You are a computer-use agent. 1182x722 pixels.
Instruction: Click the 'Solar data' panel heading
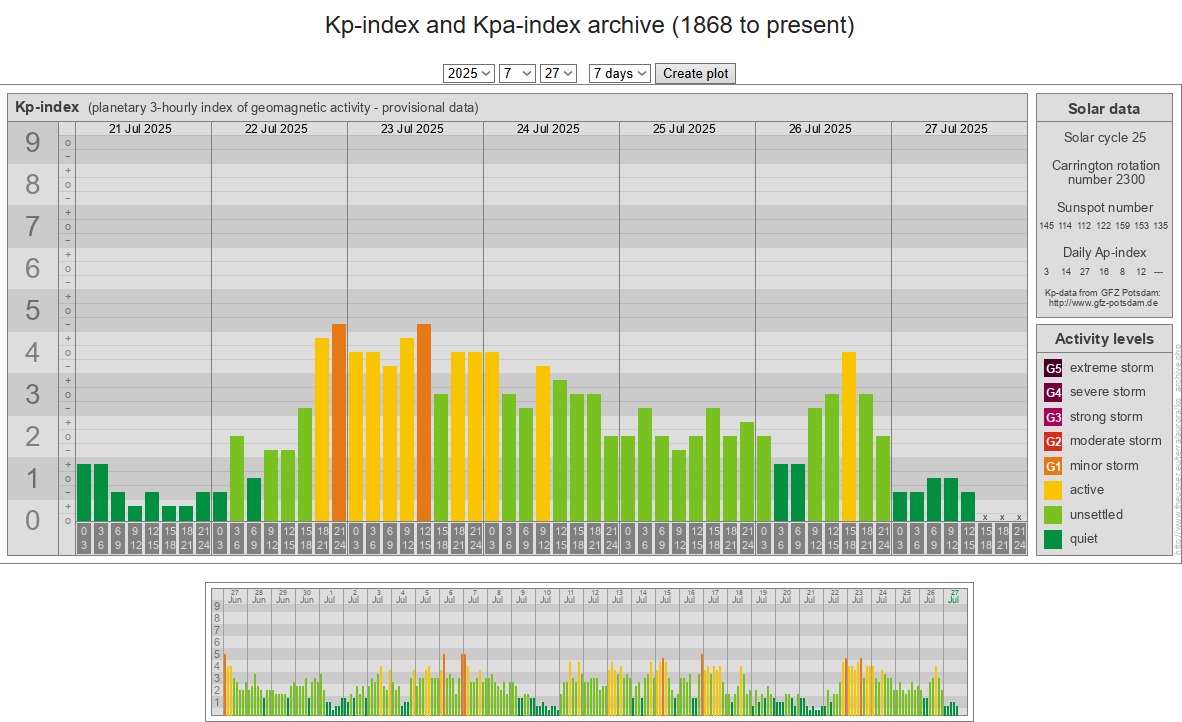(1104, 109)
